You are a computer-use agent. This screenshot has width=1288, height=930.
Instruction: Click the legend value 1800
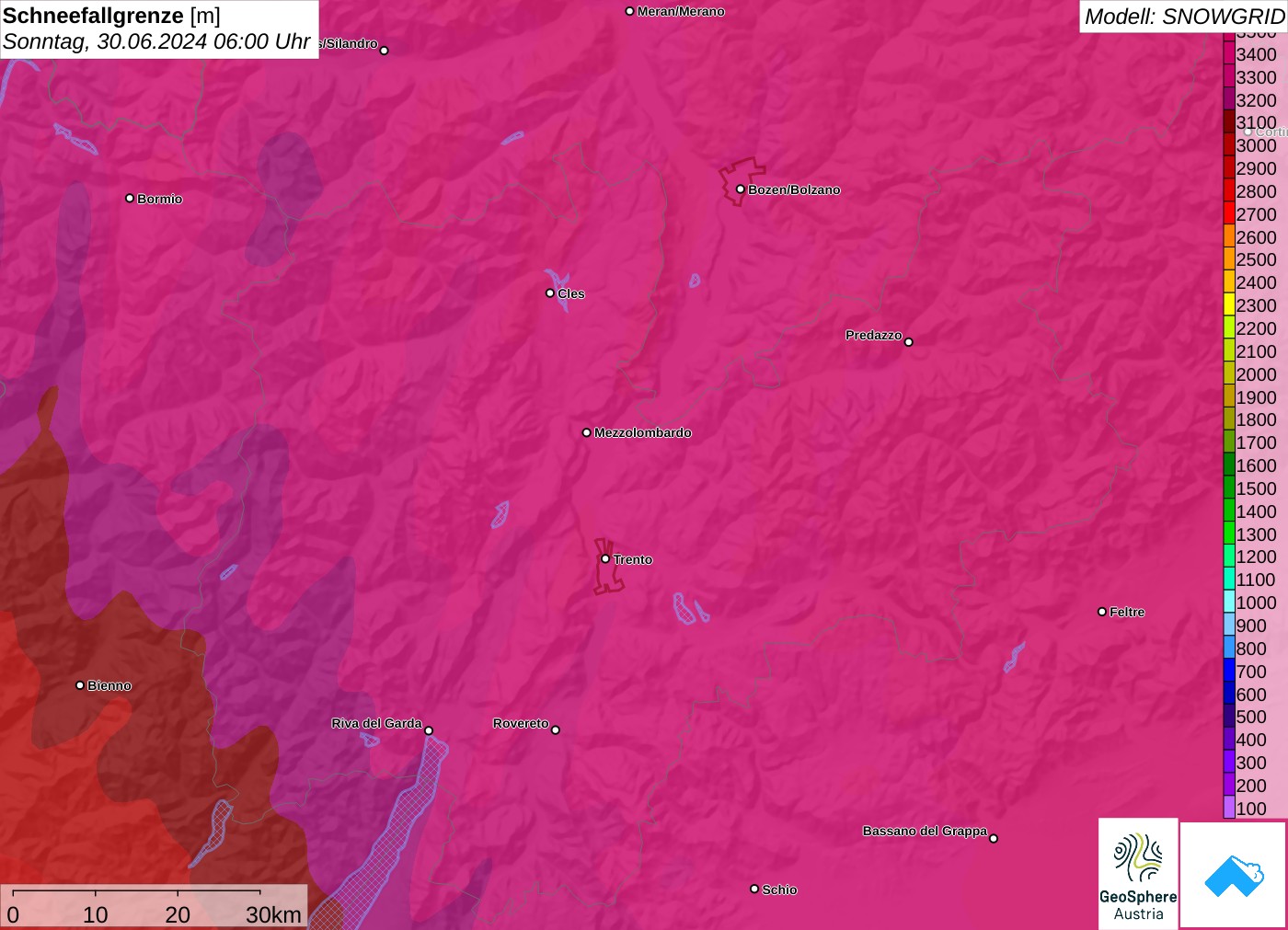(1256, 419)
